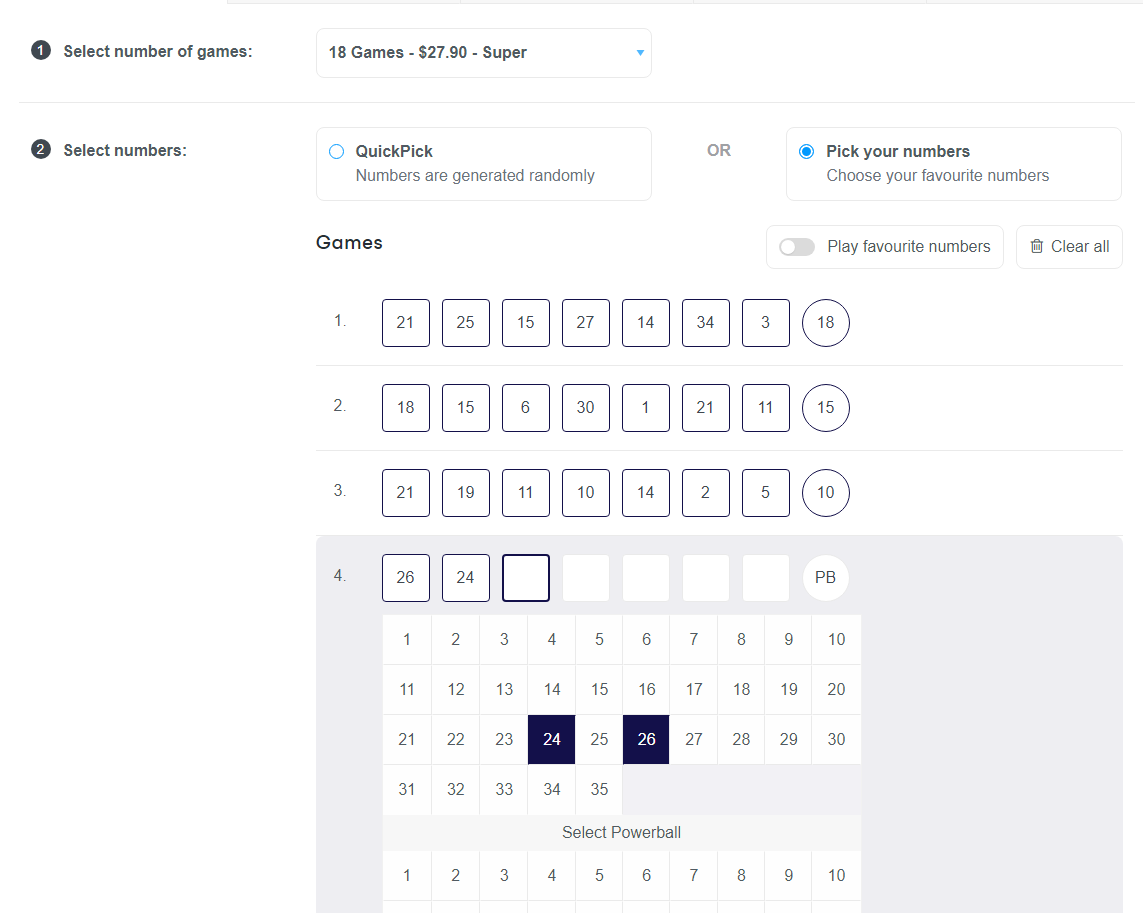Viewport: 1143px width, 913px height.
Task: Choose Powerball number 6
Action: [646, 875]
